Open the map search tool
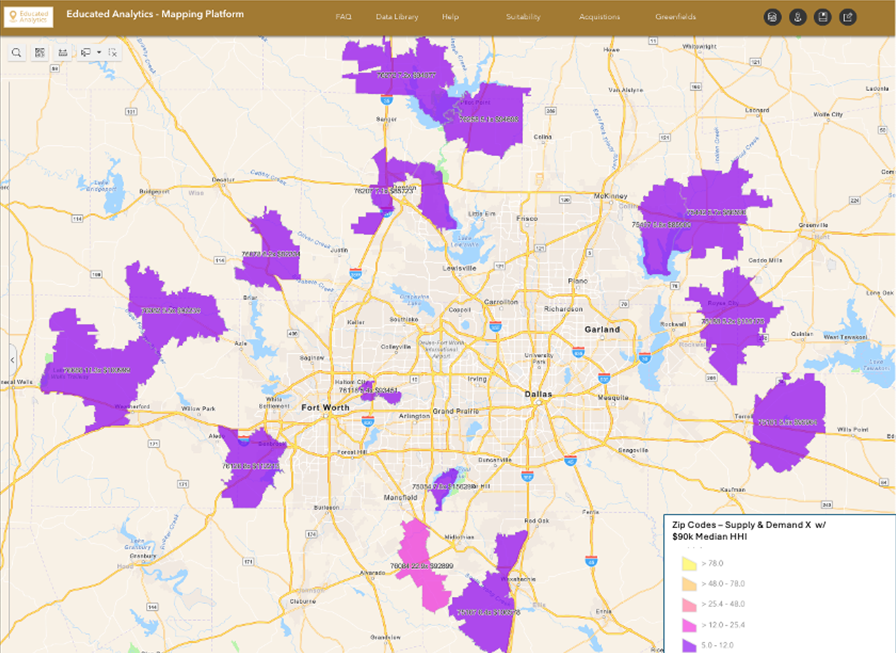 tap(17, 52)
